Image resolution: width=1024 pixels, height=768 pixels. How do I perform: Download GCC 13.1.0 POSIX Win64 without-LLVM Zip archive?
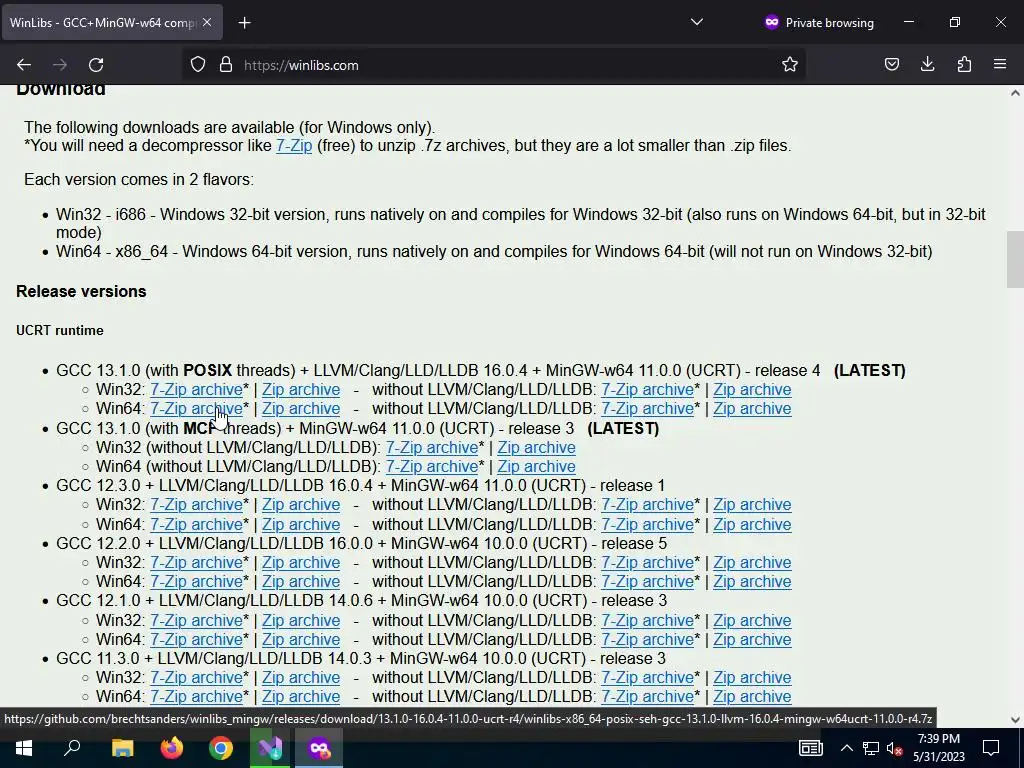[752, 409]
